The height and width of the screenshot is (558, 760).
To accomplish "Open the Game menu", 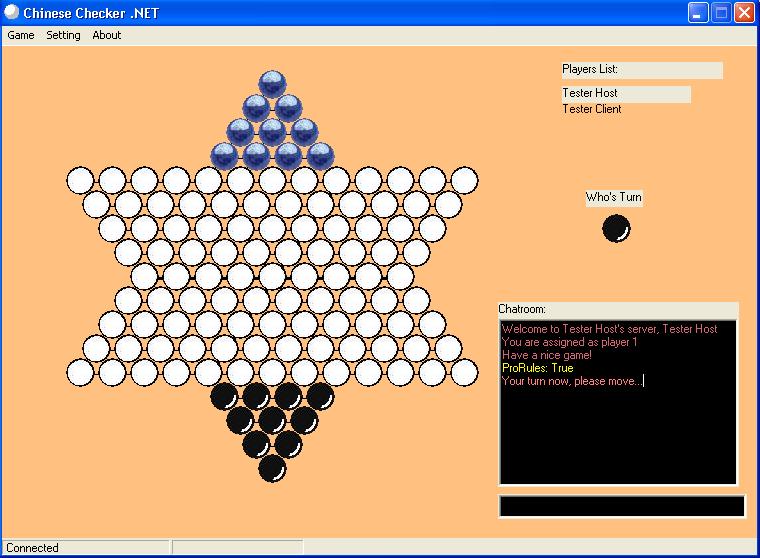I will 21,35.
